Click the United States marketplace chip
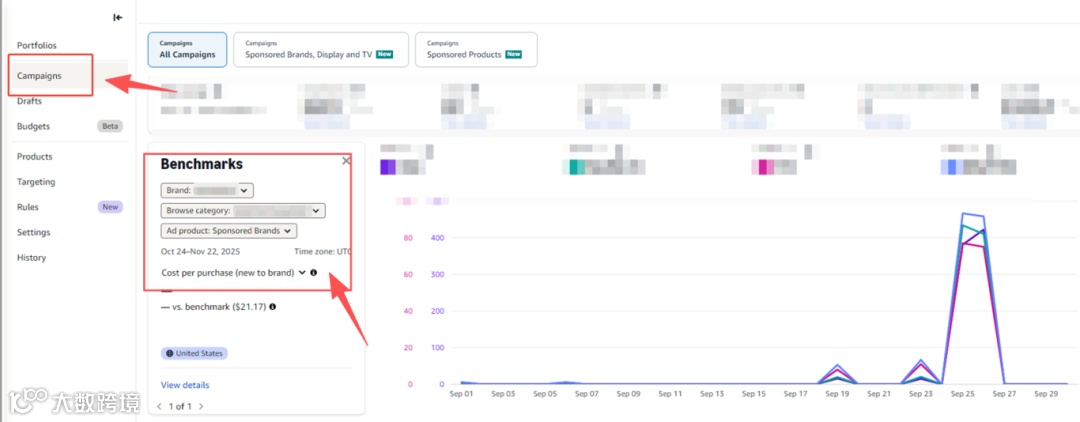Viewport: 1080px width, 422px height. pos(194,353)
